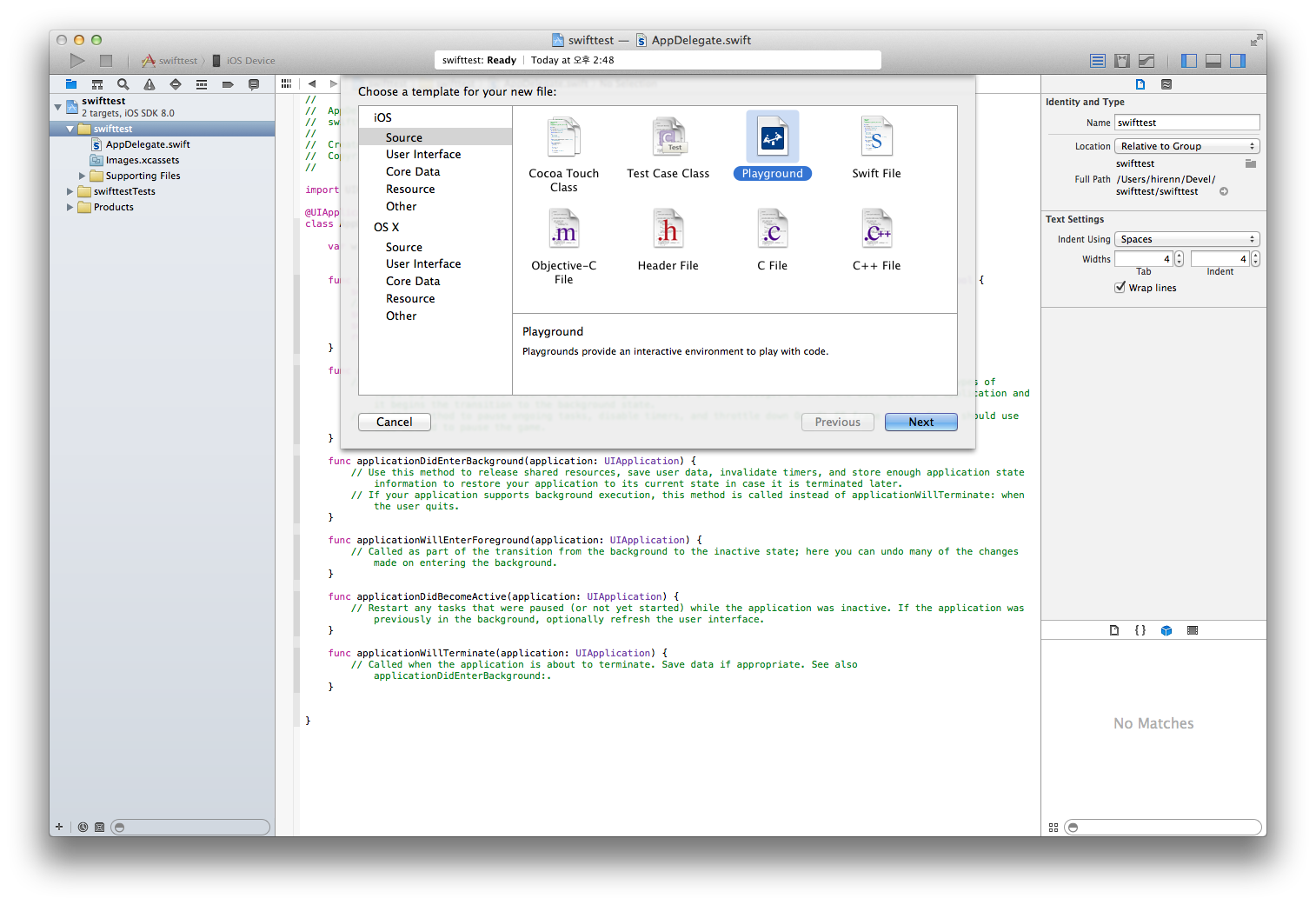Viewport: 1316px width, 905px height.
Task: Choose the Cocoa Touch Class template
Action: [x=563, y=154]
